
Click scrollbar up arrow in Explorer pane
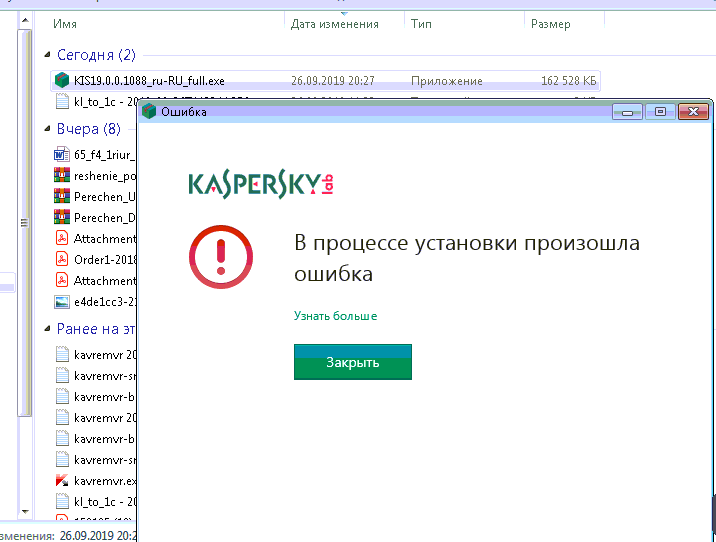tap(25, 21)
